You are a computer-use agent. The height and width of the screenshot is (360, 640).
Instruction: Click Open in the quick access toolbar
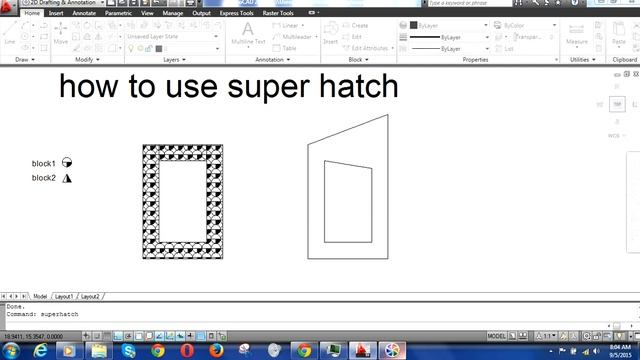122,3
